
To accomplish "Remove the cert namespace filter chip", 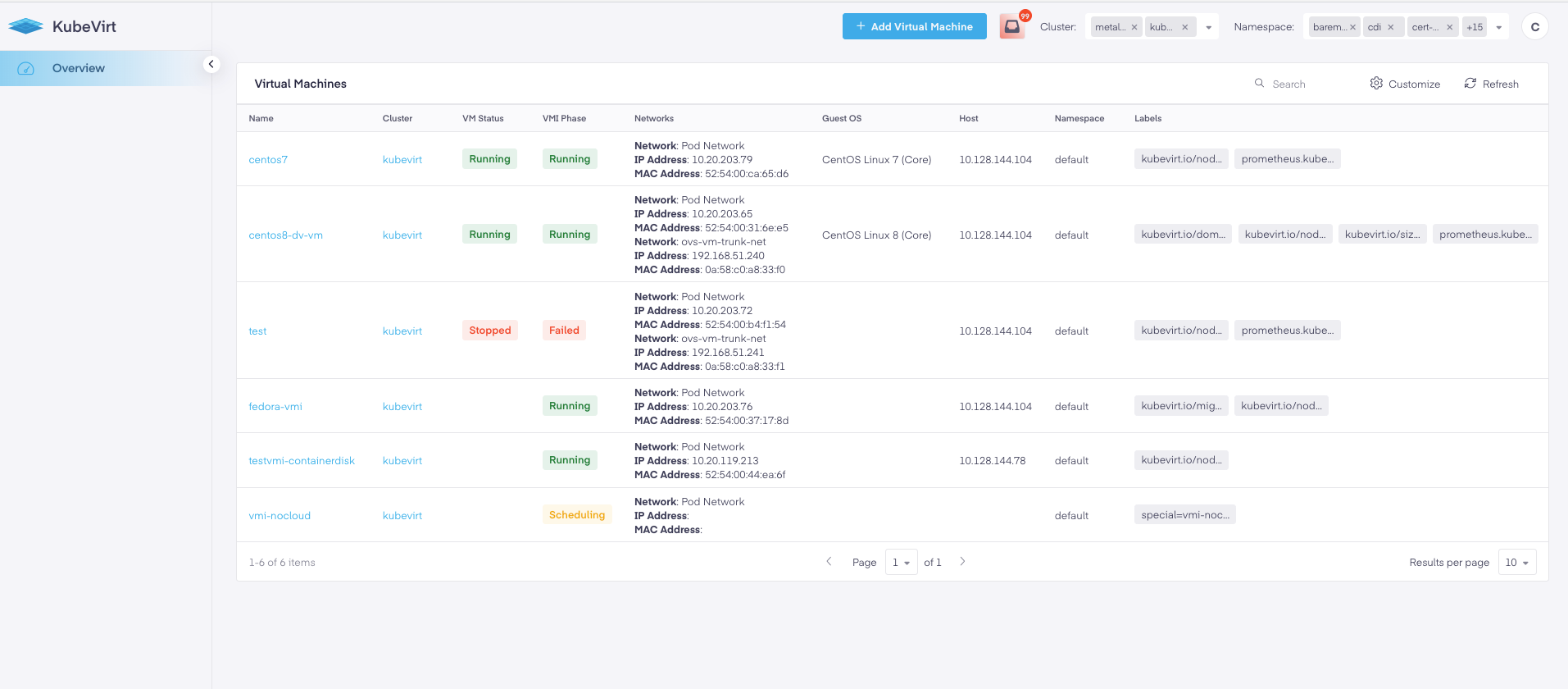I will 1450,27.
